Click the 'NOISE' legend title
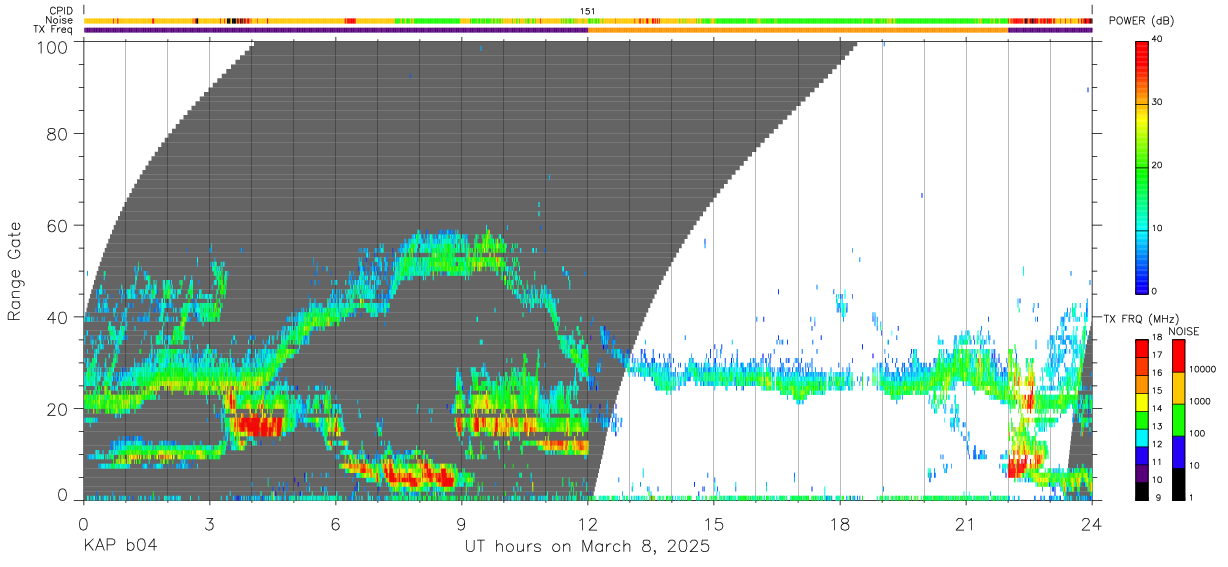This screenshot has height=567, width=1228. (1184, 331)
